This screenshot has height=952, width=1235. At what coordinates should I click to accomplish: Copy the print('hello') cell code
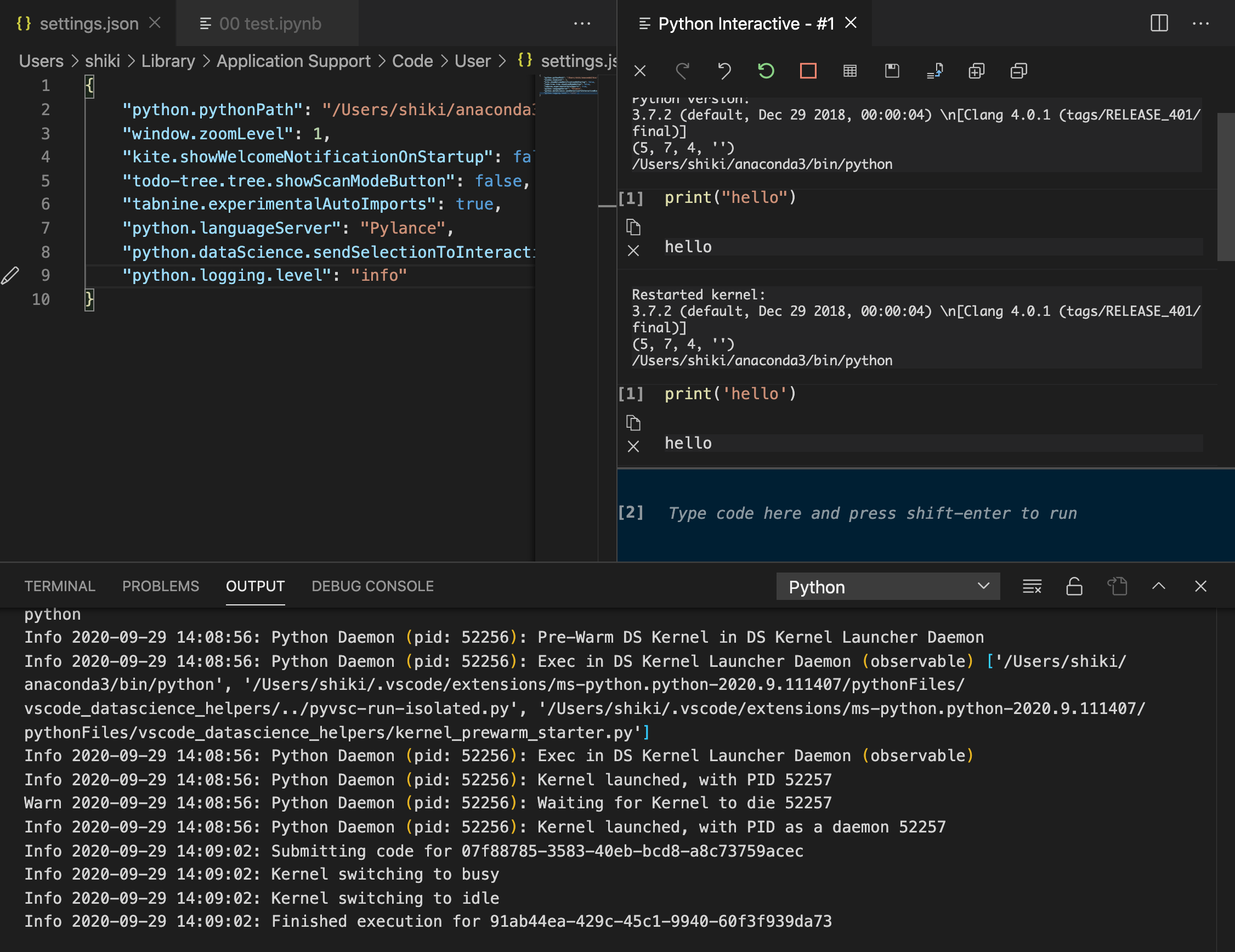point(635,423)
